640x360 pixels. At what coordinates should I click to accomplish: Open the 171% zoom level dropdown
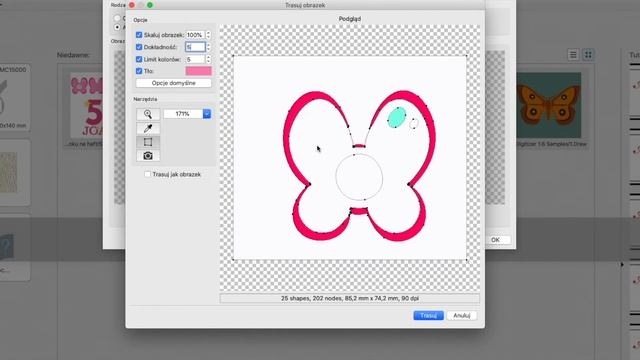(207, 114)
